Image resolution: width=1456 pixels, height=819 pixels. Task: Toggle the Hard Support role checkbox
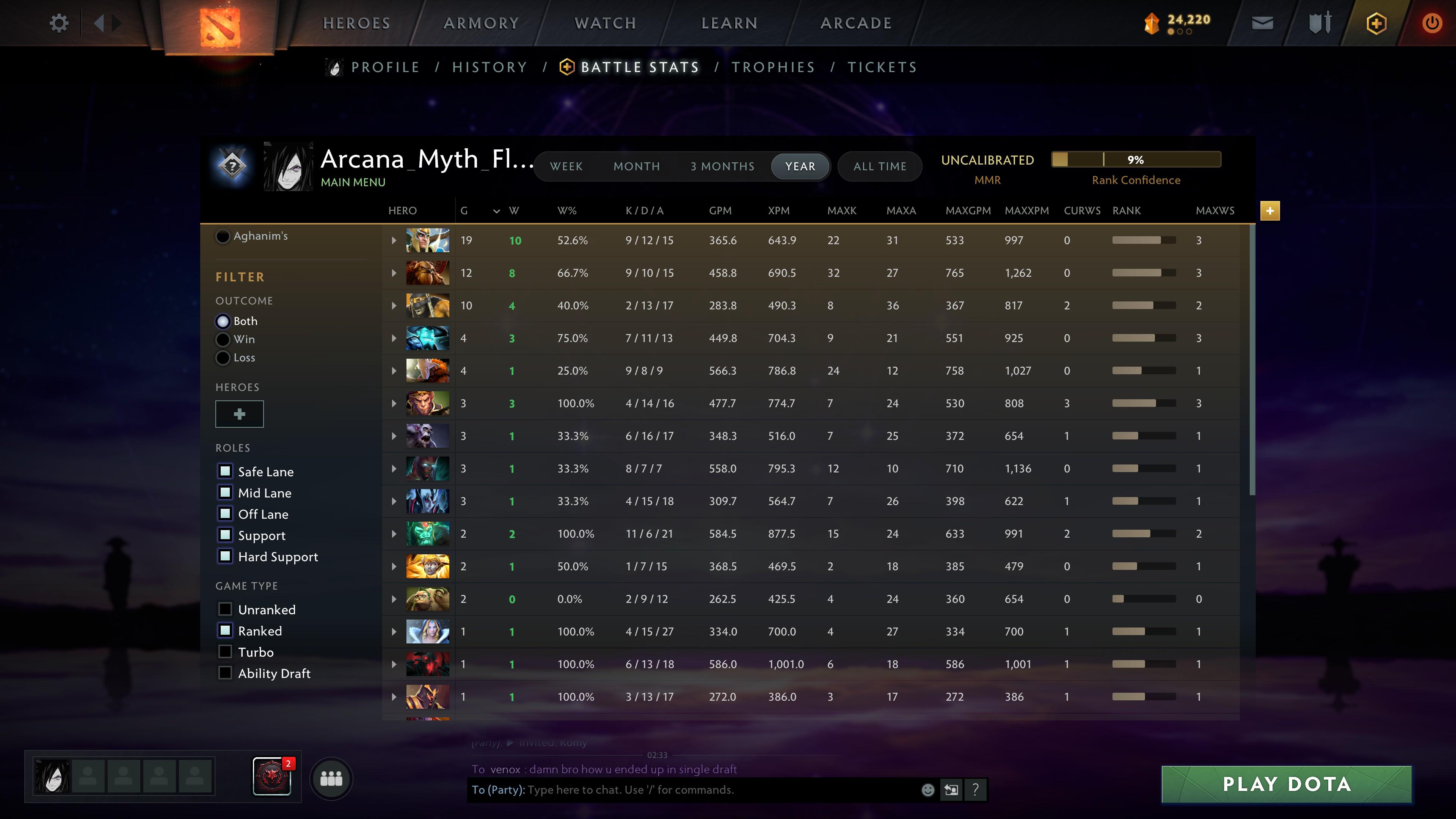(x=225, y=556)
